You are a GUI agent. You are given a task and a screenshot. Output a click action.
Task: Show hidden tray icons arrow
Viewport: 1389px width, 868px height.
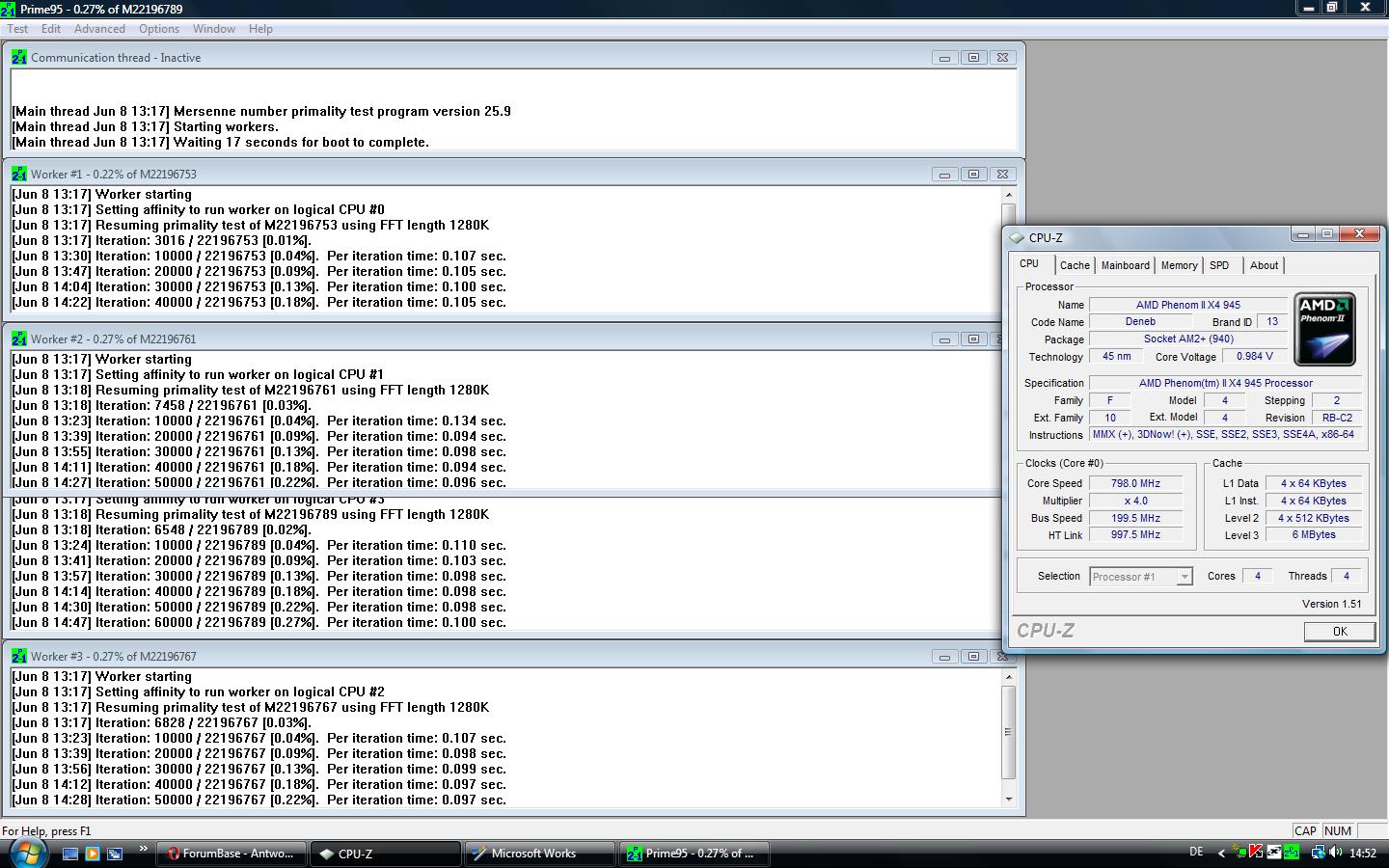coord(1222,853)
